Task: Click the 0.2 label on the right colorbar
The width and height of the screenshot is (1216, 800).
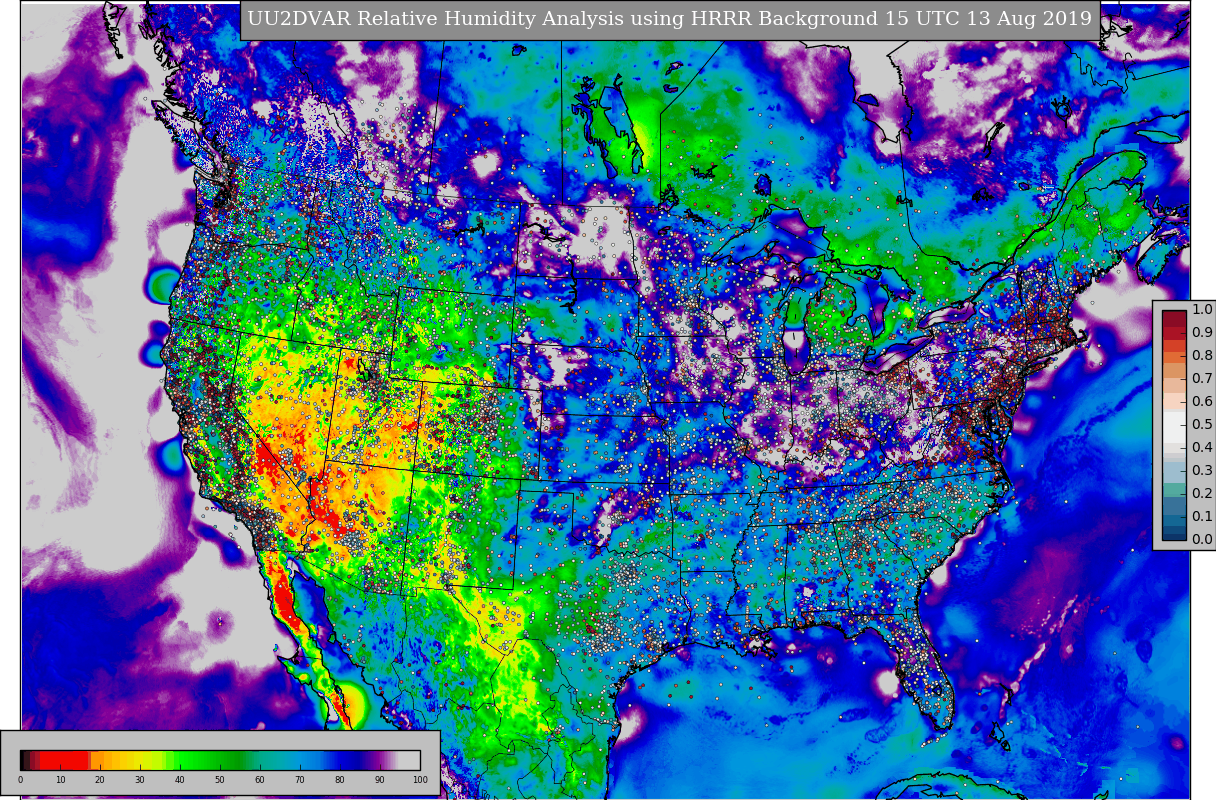Action: point(1202,494)
